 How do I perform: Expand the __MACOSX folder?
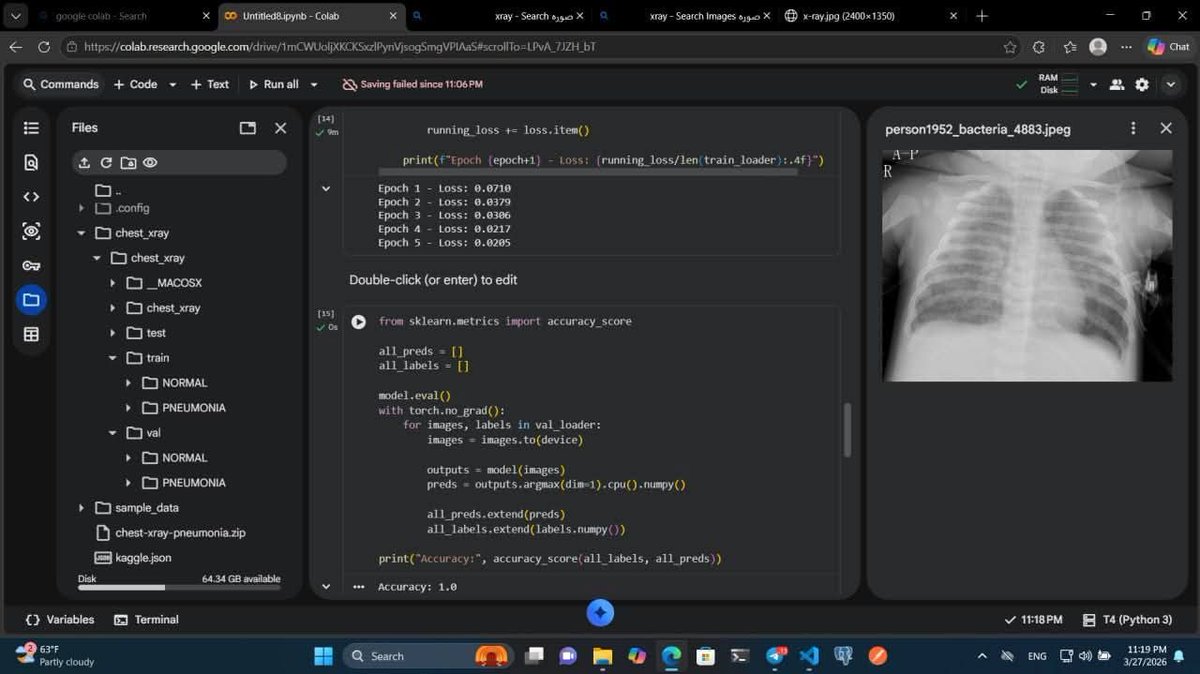click(113, 283)
